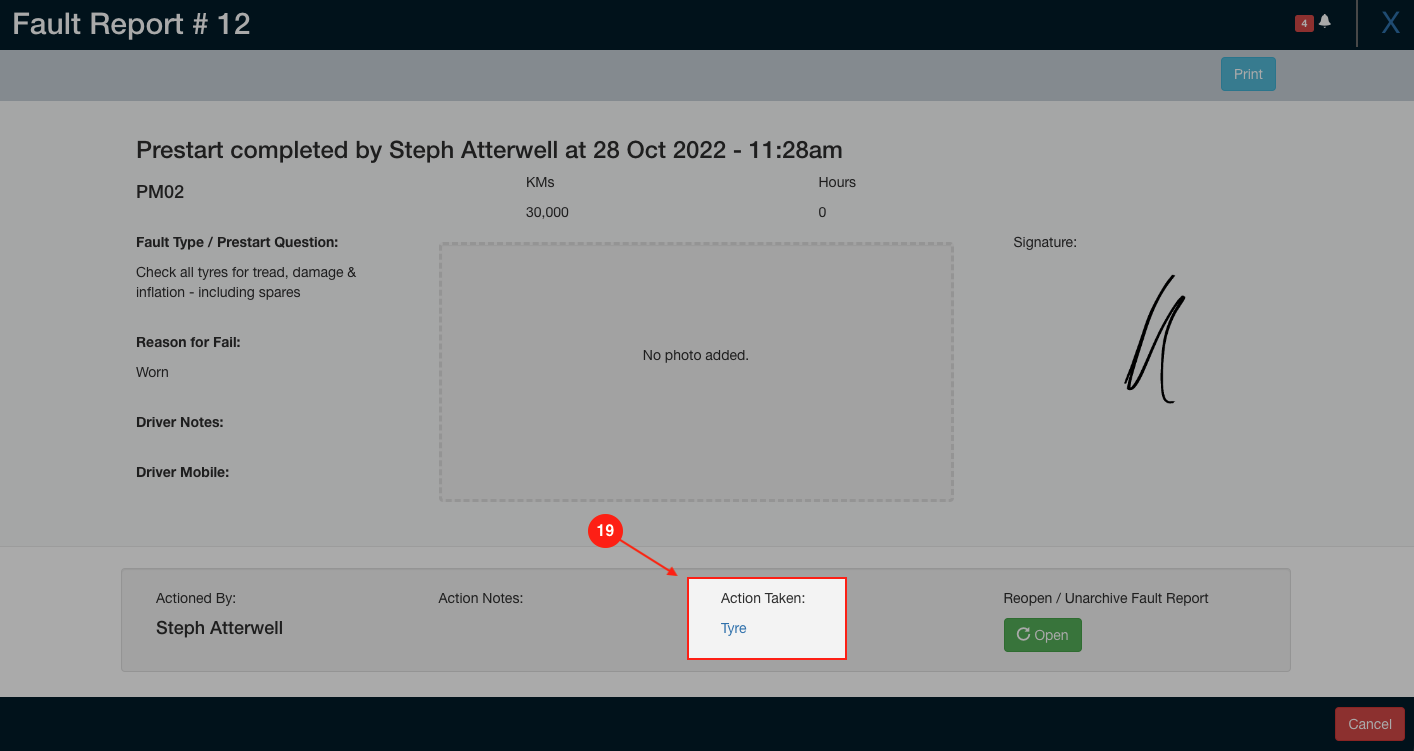Click the highlighted Action Taken box

pyautogui.click(x=767, y=618)
